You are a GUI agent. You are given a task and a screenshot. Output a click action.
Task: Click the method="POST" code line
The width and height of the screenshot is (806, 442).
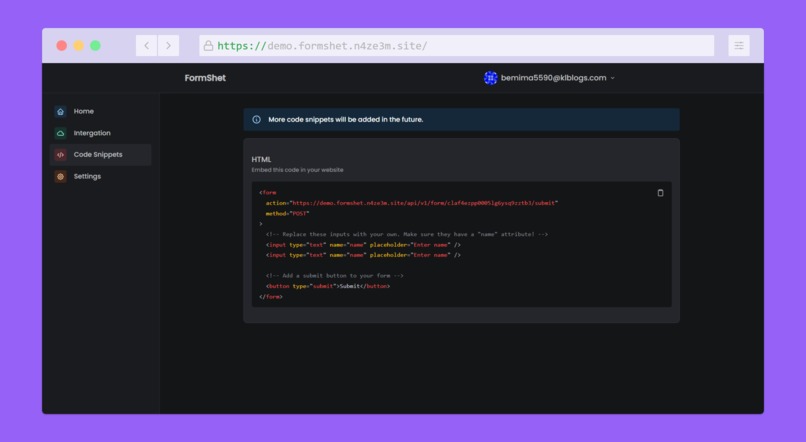pos(287,213)
